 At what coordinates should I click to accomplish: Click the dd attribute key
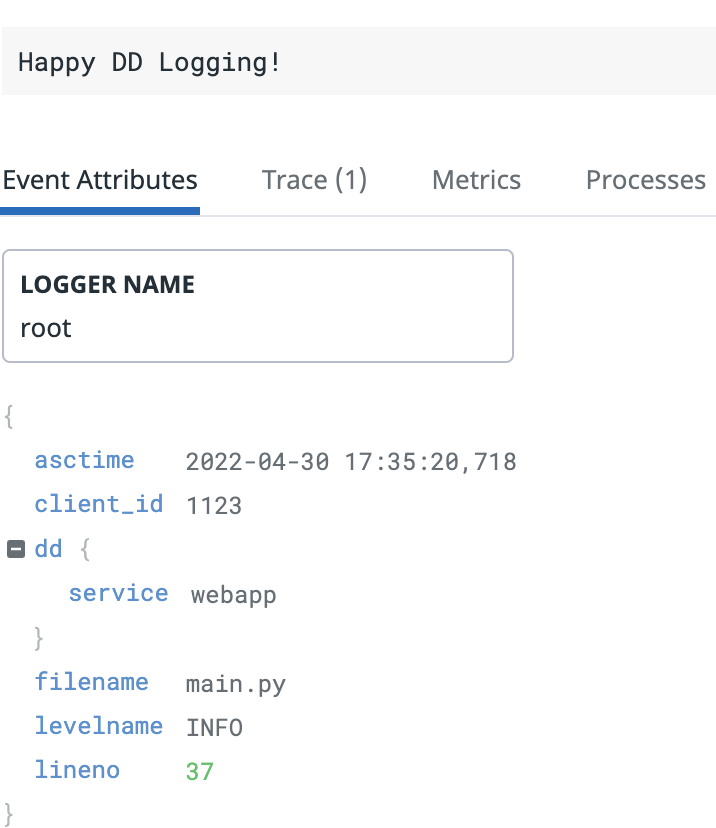point(49,549)
